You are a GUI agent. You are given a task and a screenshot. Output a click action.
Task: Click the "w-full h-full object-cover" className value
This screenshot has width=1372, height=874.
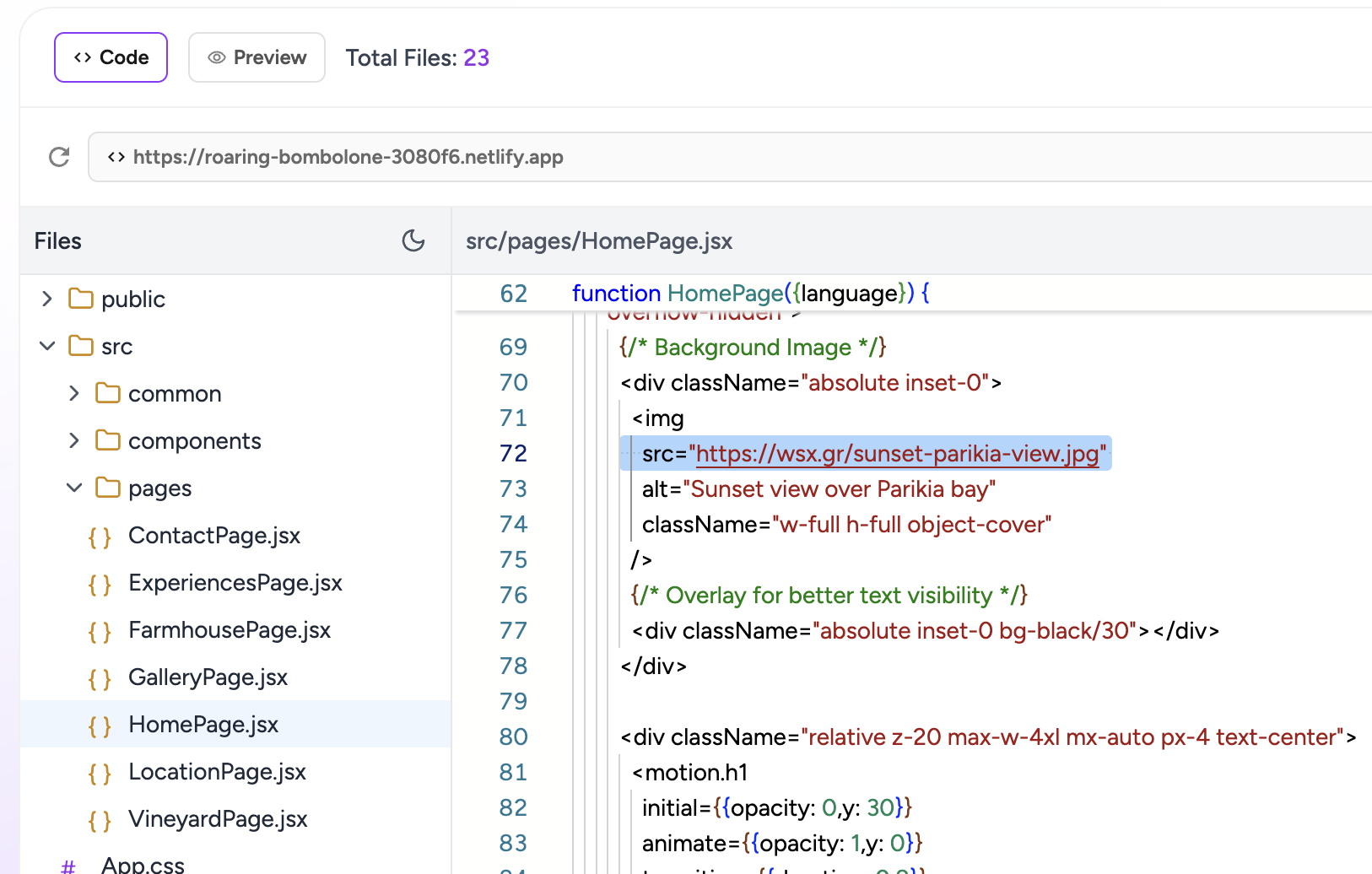912,525
